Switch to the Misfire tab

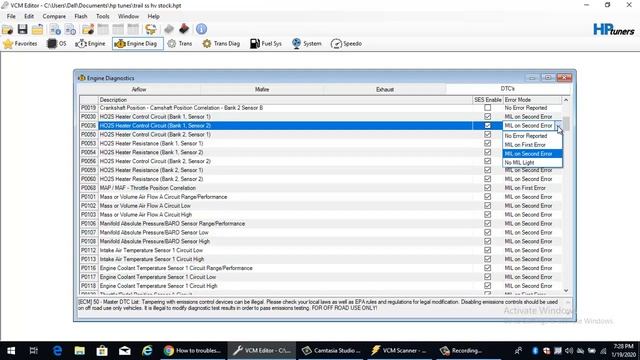click(262, 89)
